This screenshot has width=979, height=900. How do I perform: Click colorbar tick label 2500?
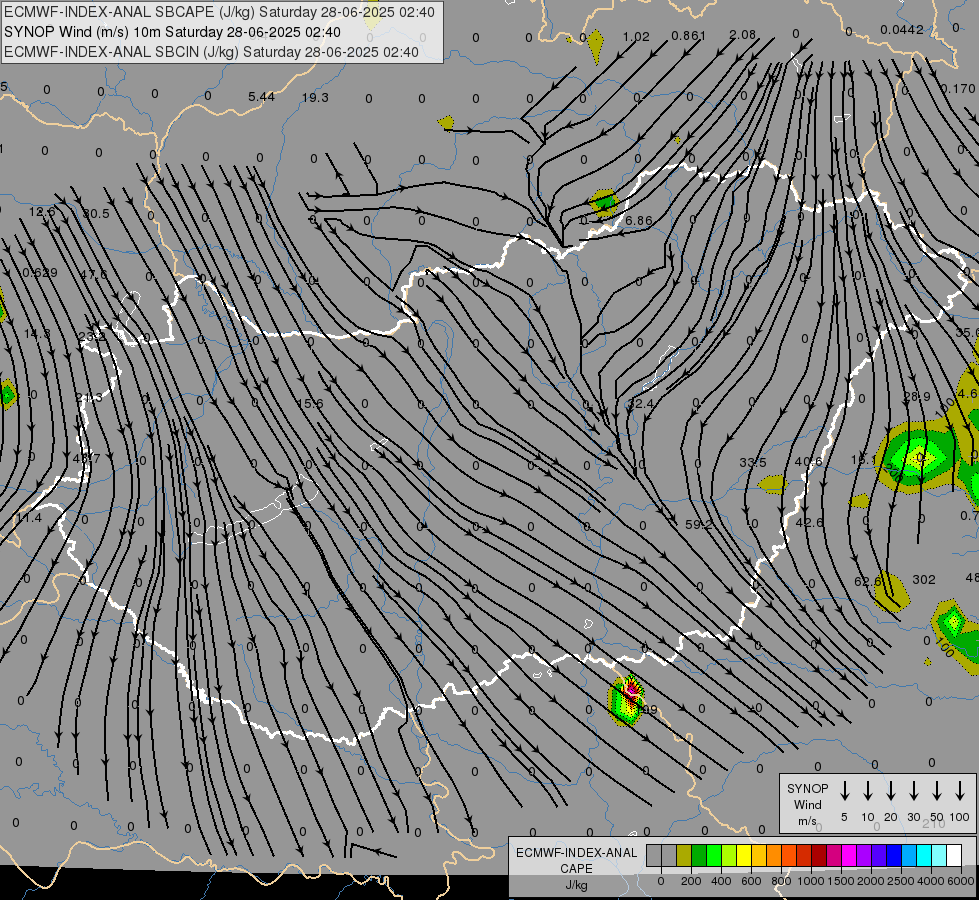901,881
